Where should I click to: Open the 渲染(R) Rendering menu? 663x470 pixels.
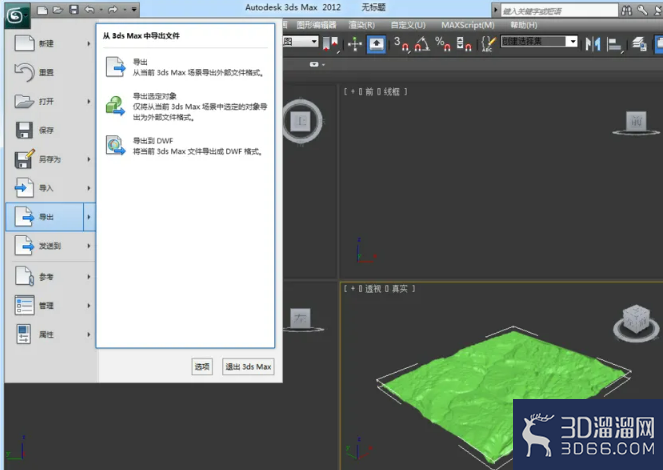click(x=362, y=25)
